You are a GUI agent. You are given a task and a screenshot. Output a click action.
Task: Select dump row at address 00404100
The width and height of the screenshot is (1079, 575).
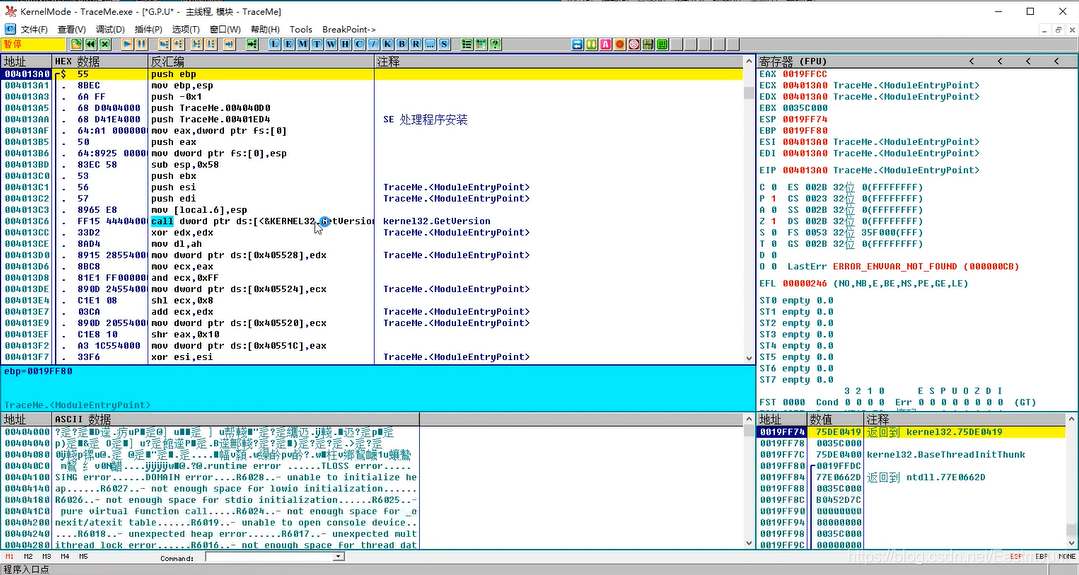coord(209,477)
